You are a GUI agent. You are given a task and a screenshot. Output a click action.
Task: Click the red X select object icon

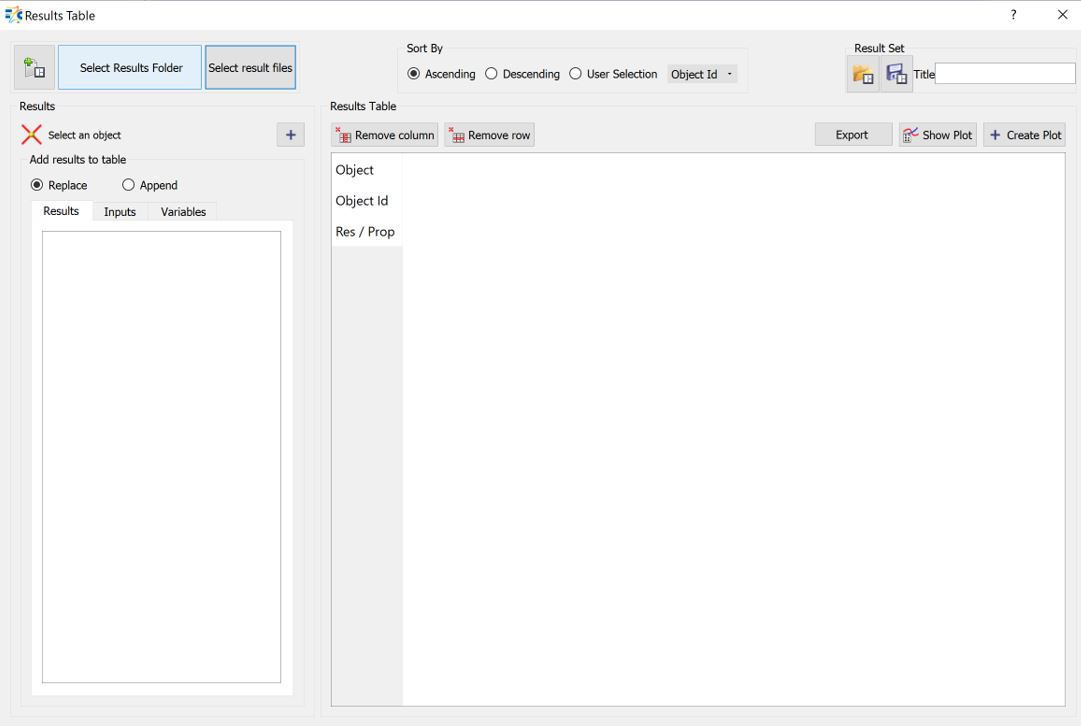click(x=32, y=135)
